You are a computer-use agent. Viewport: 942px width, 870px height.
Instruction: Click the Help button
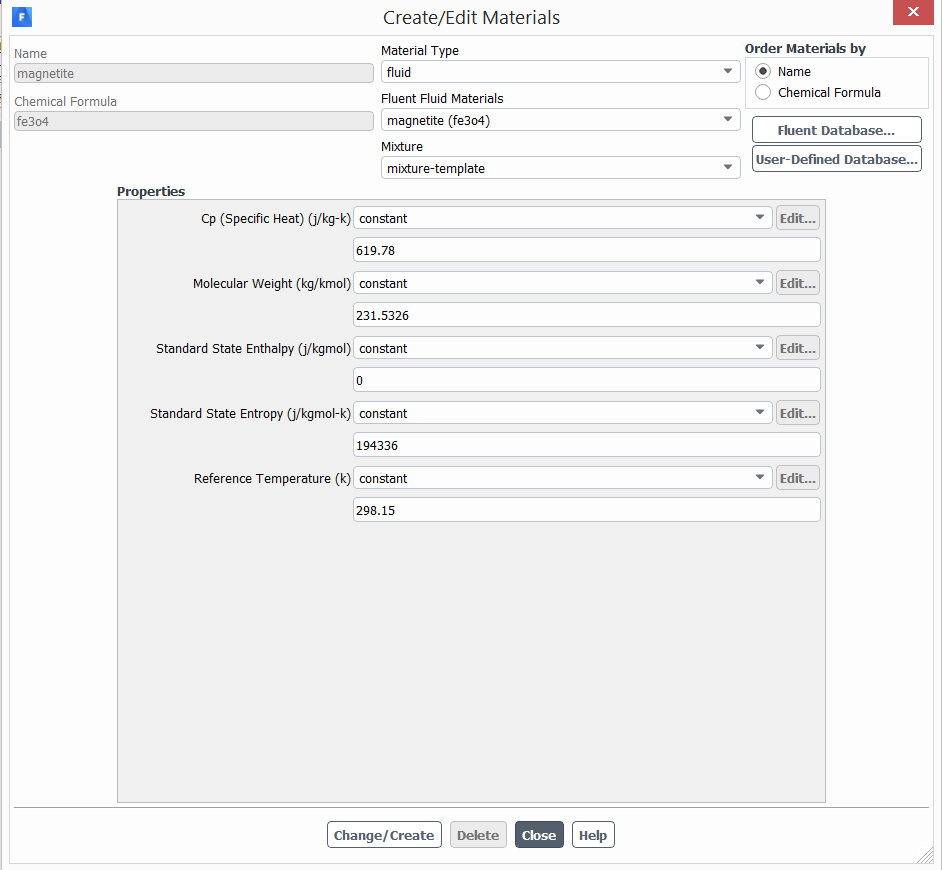(593, 835)
